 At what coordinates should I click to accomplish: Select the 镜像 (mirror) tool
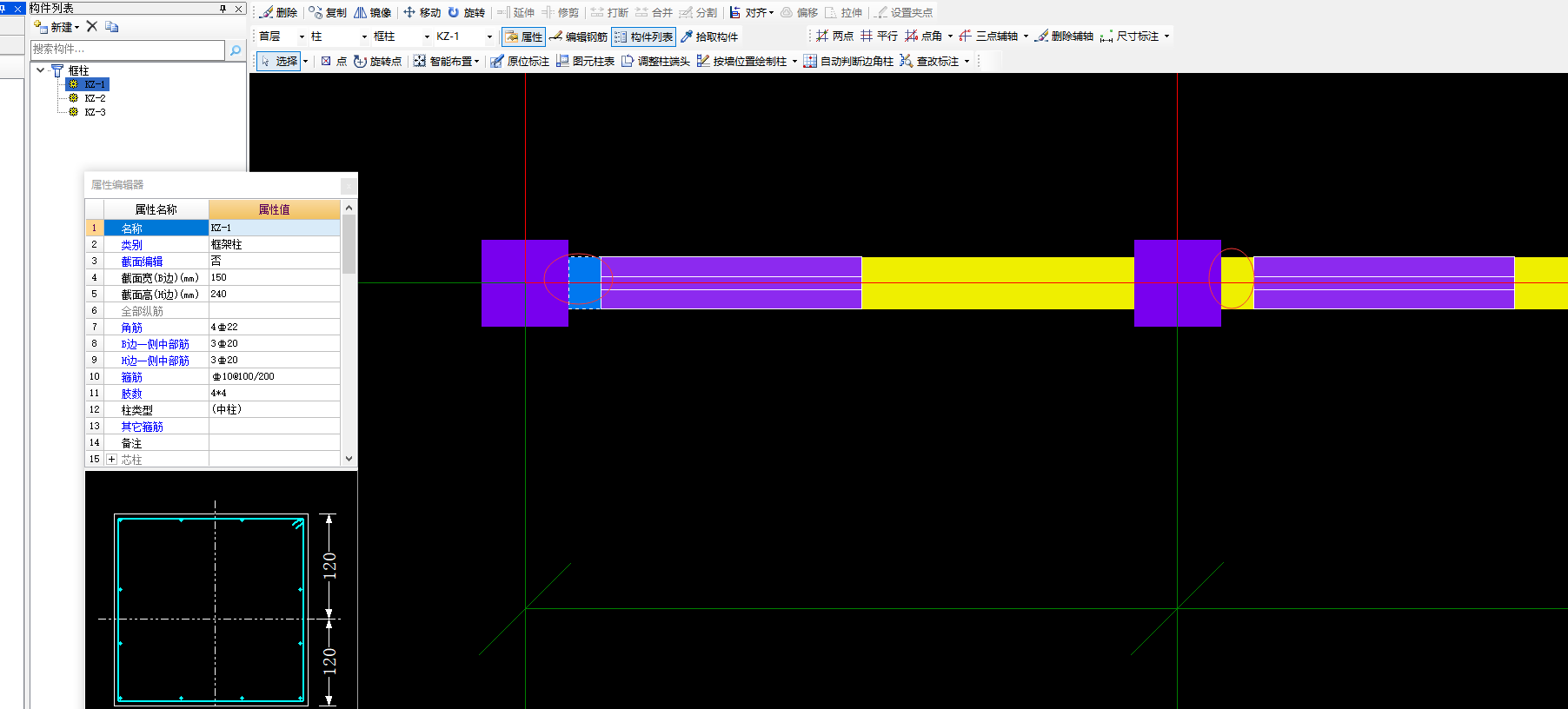pyautogui.click(x=372, y=12)
